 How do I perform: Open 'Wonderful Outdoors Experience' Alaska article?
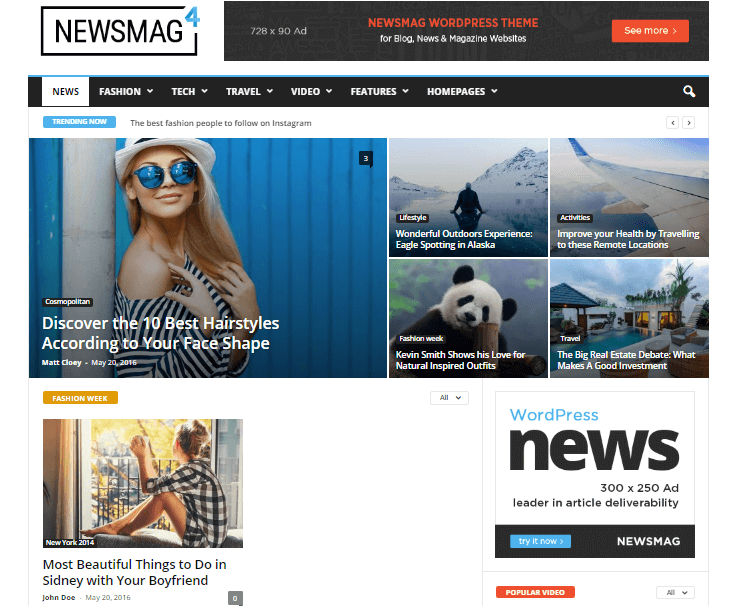pyautogui.click(x=464, y=239)
